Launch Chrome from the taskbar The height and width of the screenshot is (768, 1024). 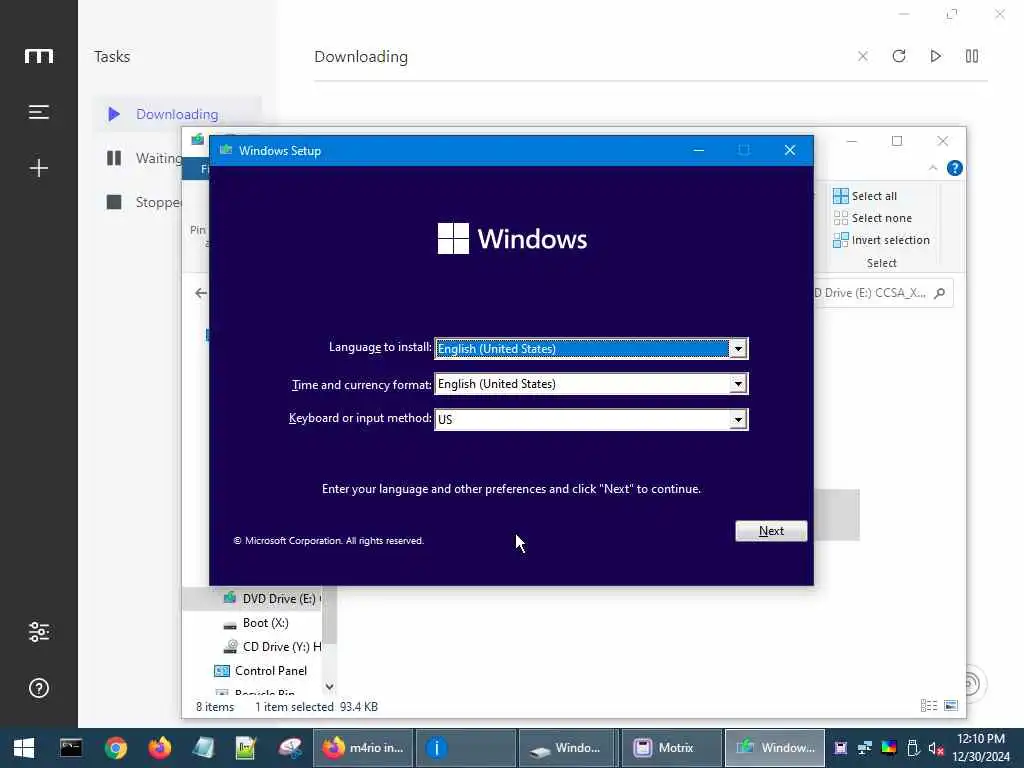pos(116,748)
